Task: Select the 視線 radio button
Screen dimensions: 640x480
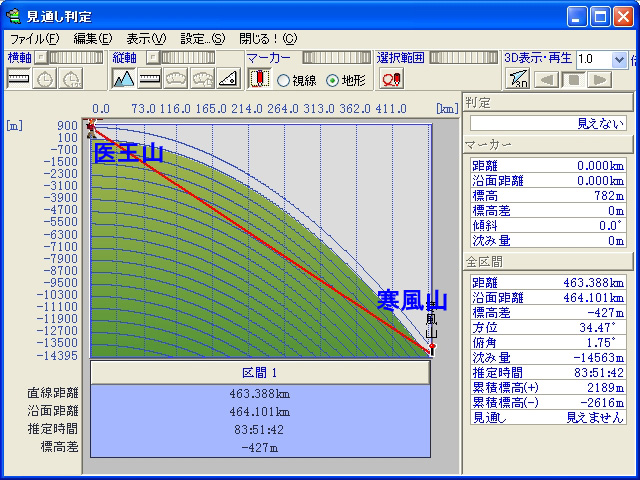Action: pyautogui.click(x=283, y=80)
